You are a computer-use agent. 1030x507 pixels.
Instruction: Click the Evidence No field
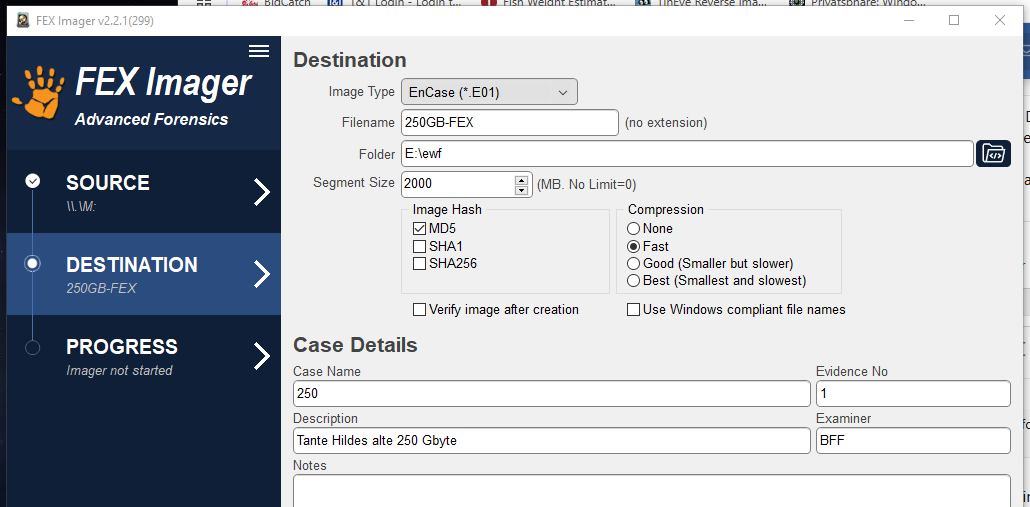pos(913,394)
